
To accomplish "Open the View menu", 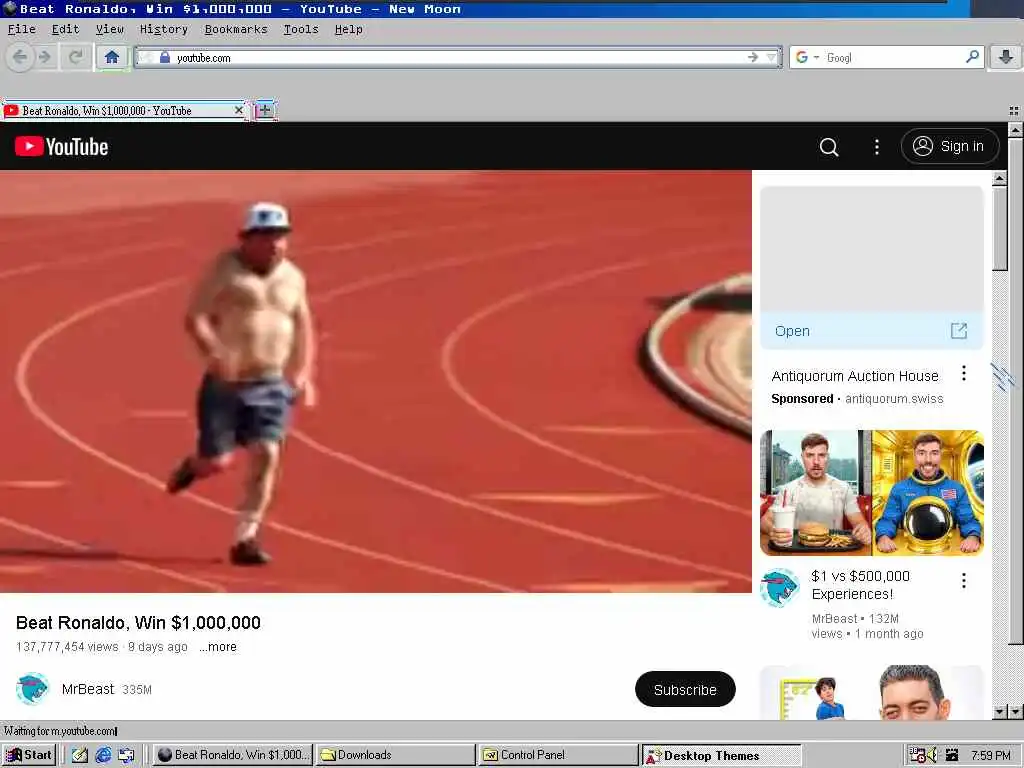I will point(110,29).
